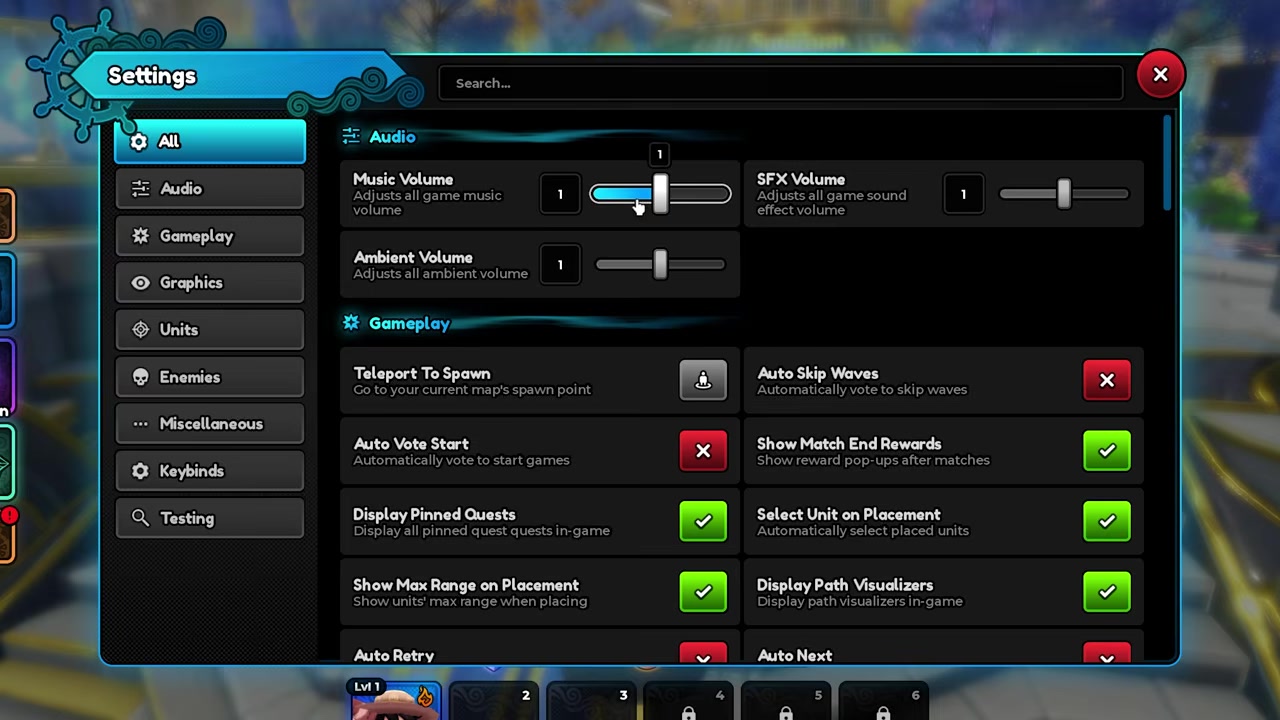The width and height of the screenshot is (1280, 720).
Task: Close the Settings window with red X
Action: click(x=1160, y=75)
